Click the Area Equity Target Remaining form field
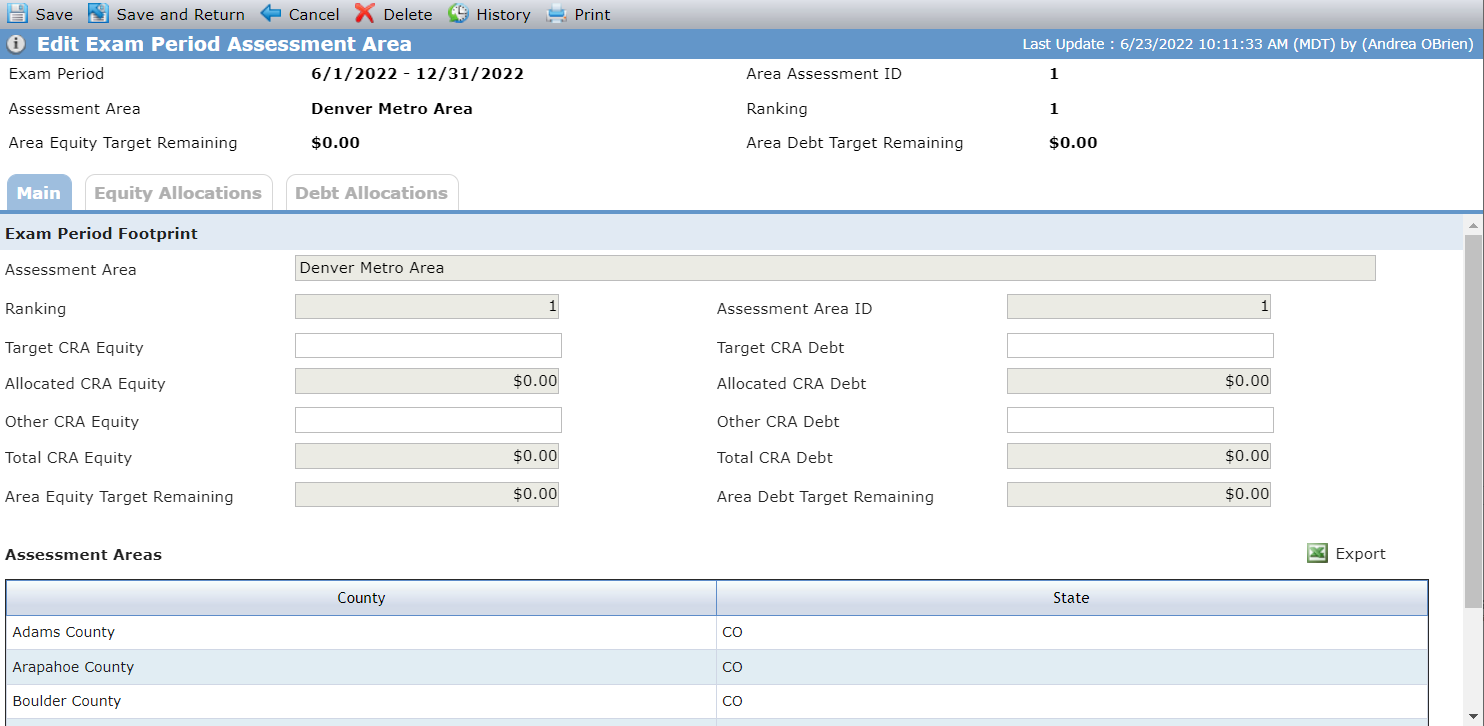This screenshot has width=1484, height=726. click(x=427, y=494)
